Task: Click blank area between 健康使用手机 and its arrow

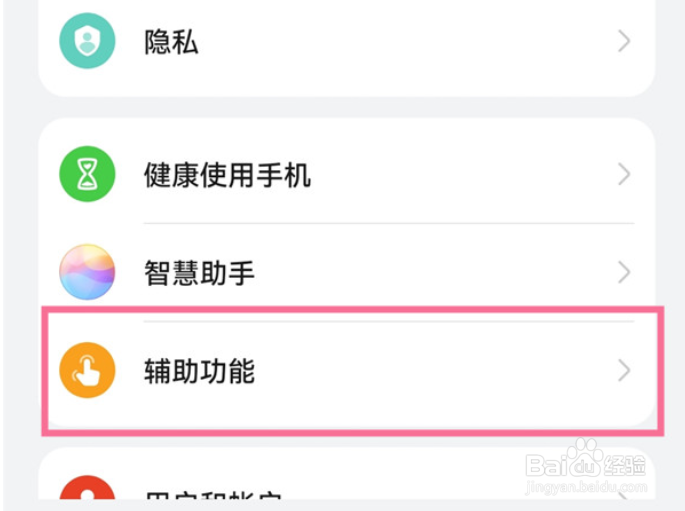Action: tap(463, 175)
